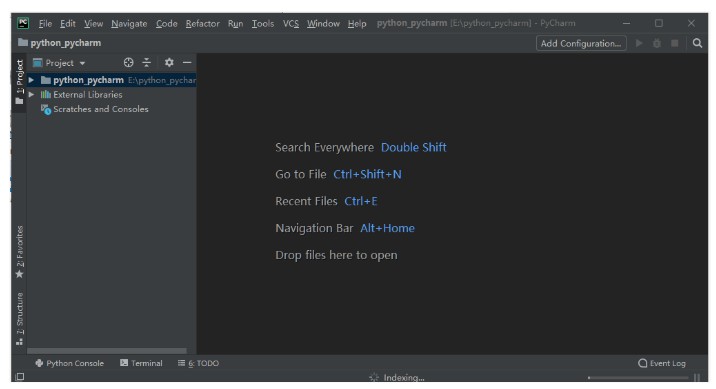The image size is (716, 389).
Task: Open the Edit menu
Action: (x=68, y=23)
